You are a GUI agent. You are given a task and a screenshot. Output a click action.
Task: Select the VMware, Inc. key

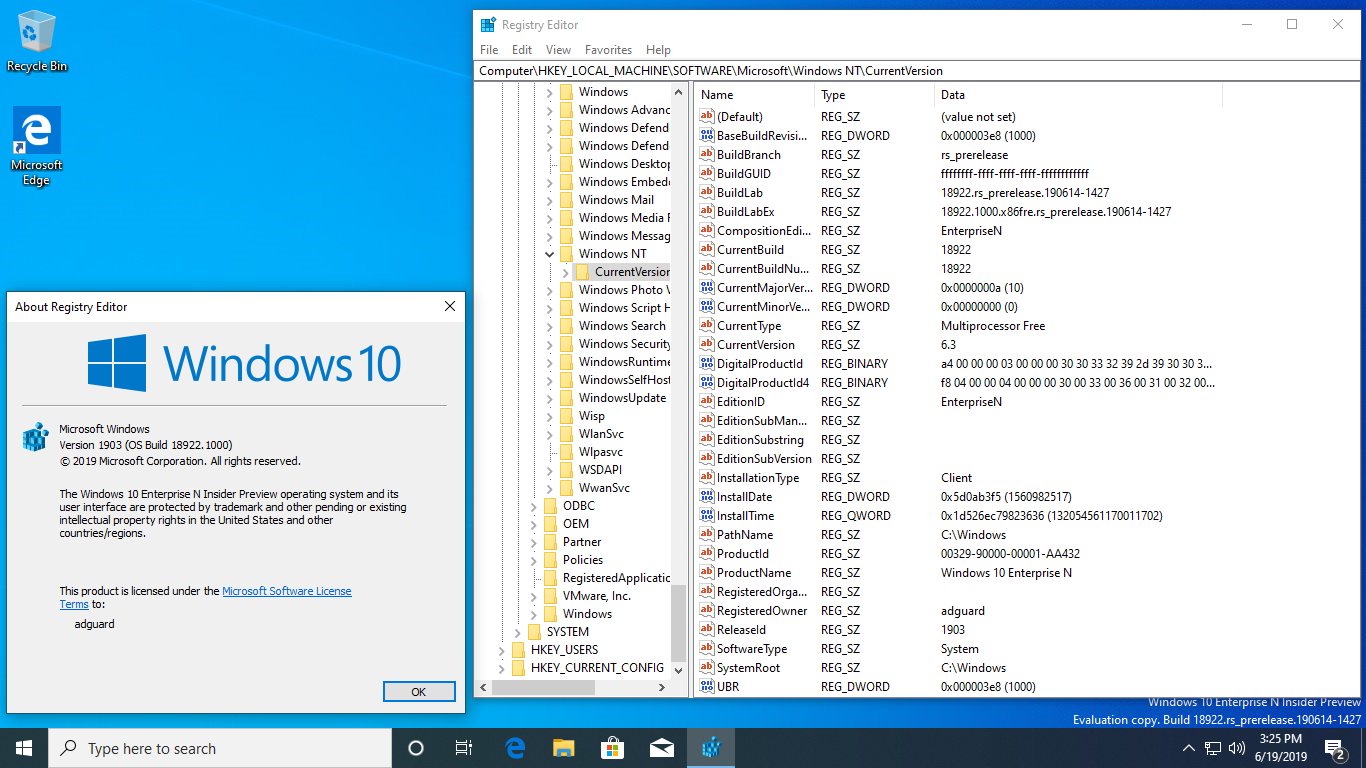(x=597, y=596)
